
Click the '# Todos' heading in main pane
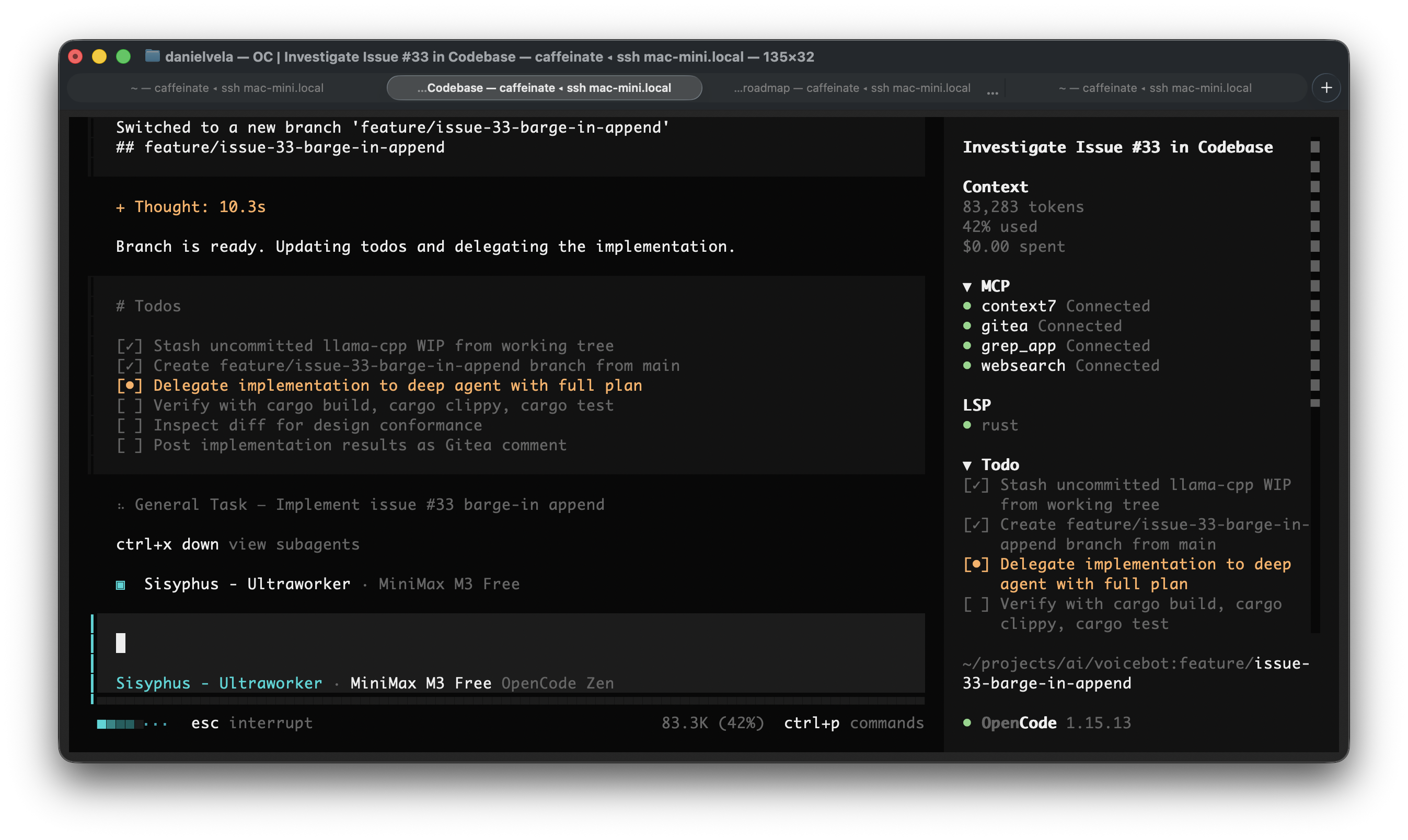[148, 306]
